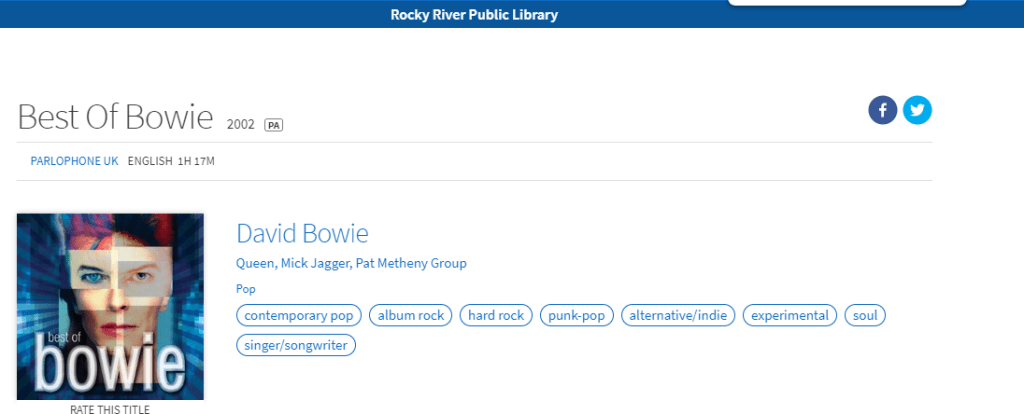
Task: Select the soul tag
Action: pyautogui.click(x=865, y=316)
